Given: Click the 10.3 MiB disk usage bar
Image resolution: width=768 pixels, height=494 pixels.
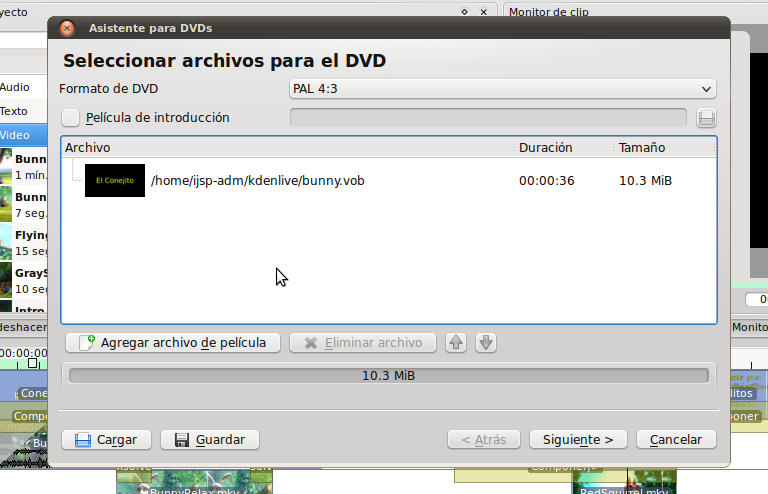Looking at the screenshot, I should (x=388, y=376).
